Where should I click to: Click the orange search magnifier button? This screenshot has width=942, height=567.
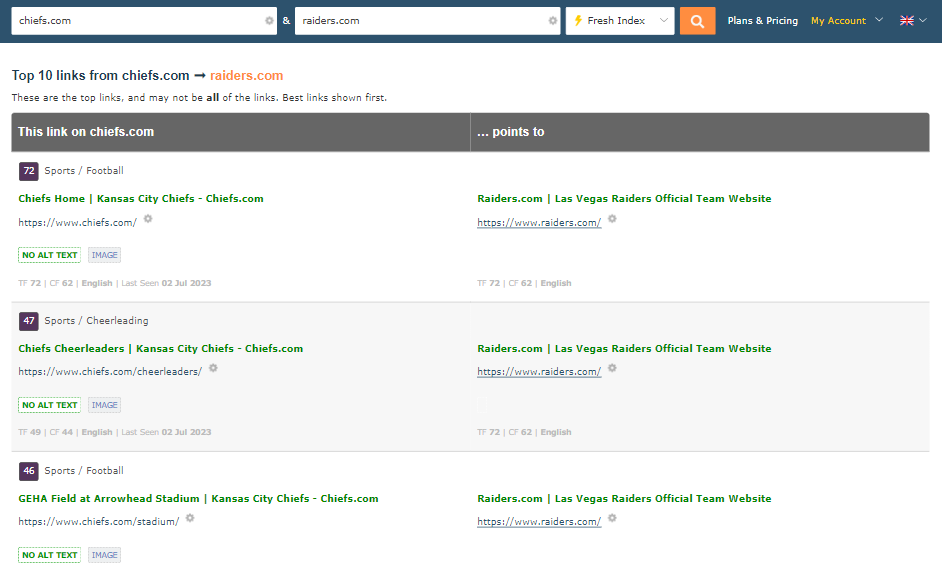tap(697, 21)
